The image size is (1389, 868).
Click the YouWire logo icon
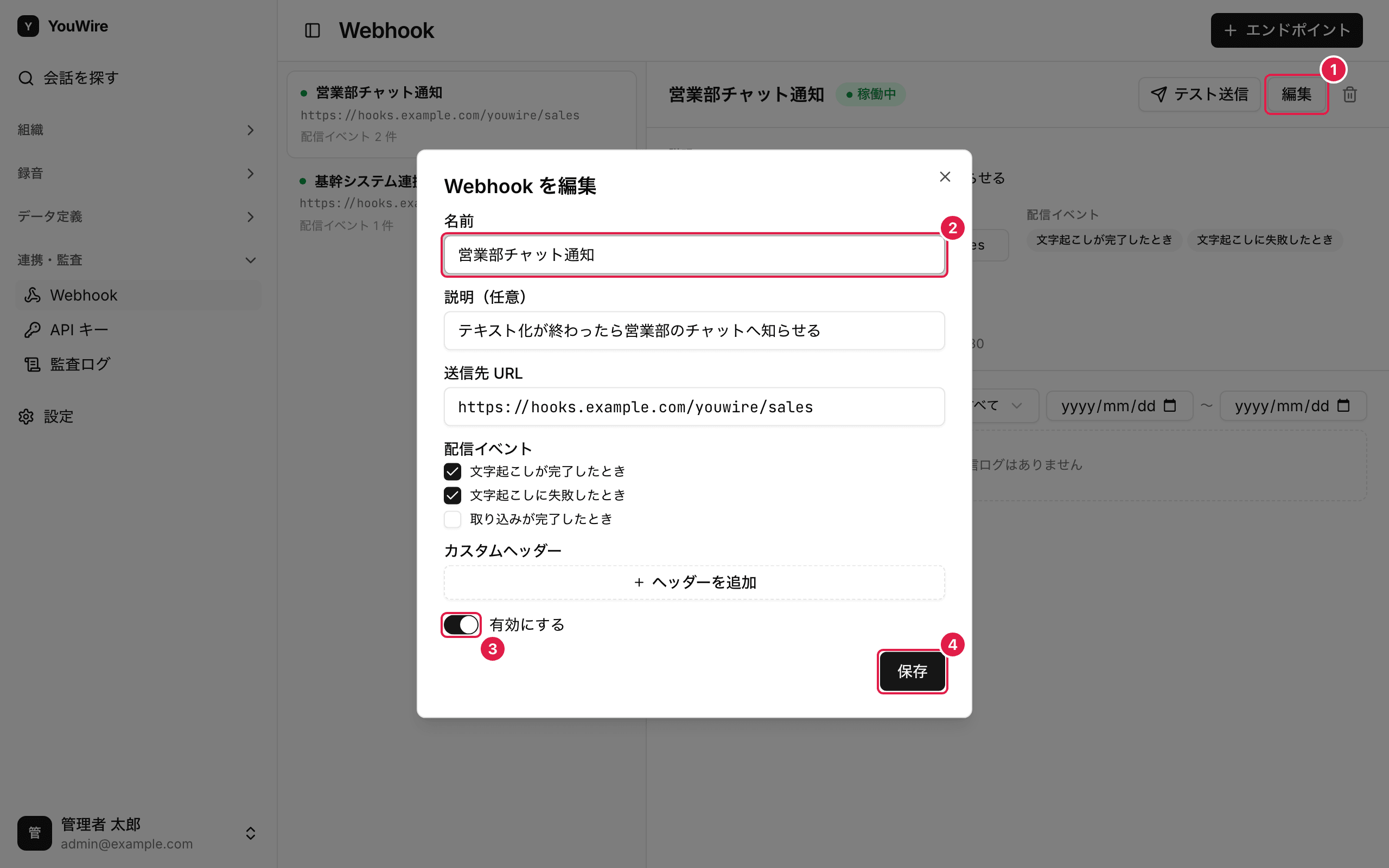pos(28,26)
